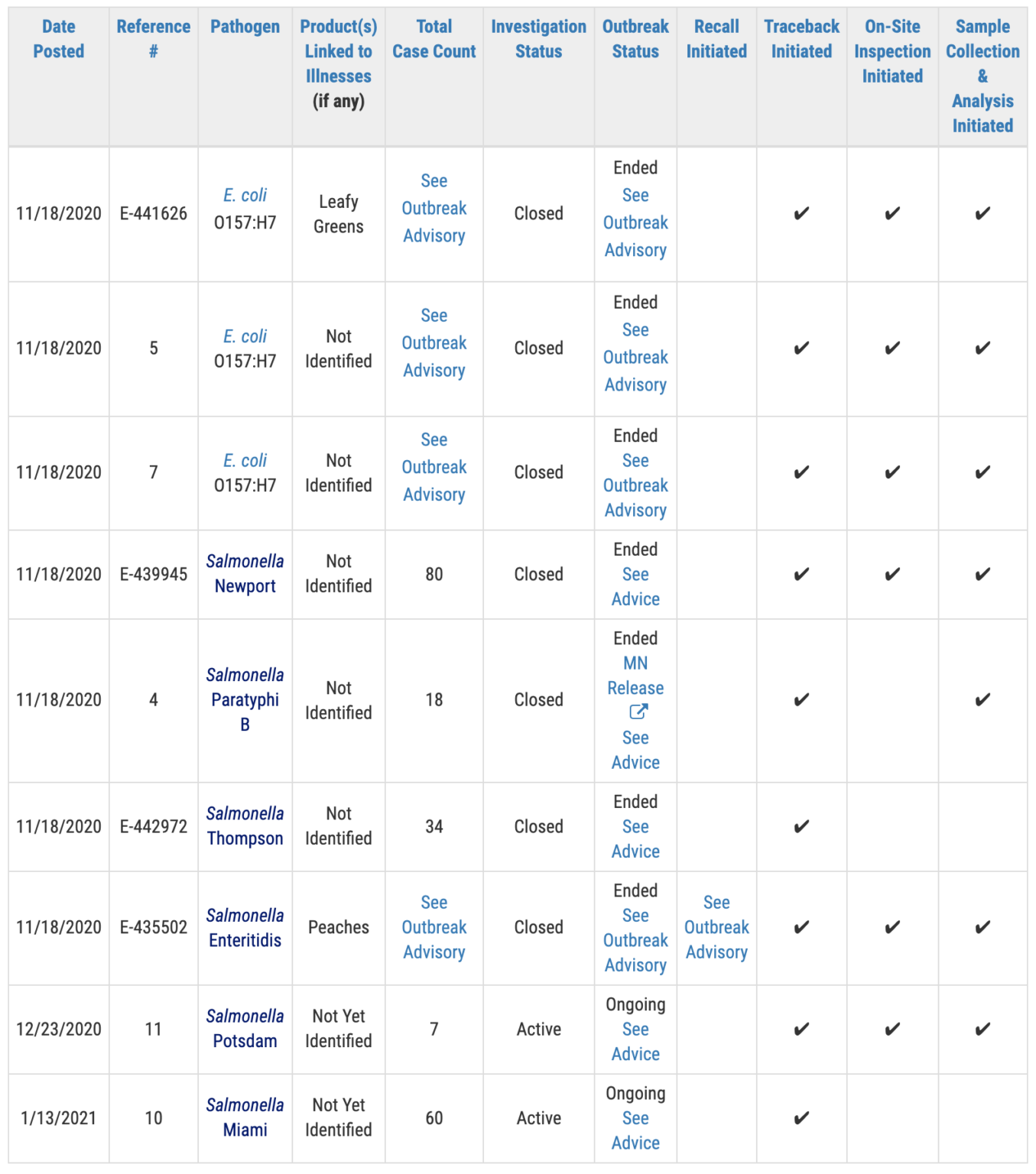Open Salmonella Miami pathogen link
This screenshot has width=1036, height=1174.
[x=245, y=1117]
